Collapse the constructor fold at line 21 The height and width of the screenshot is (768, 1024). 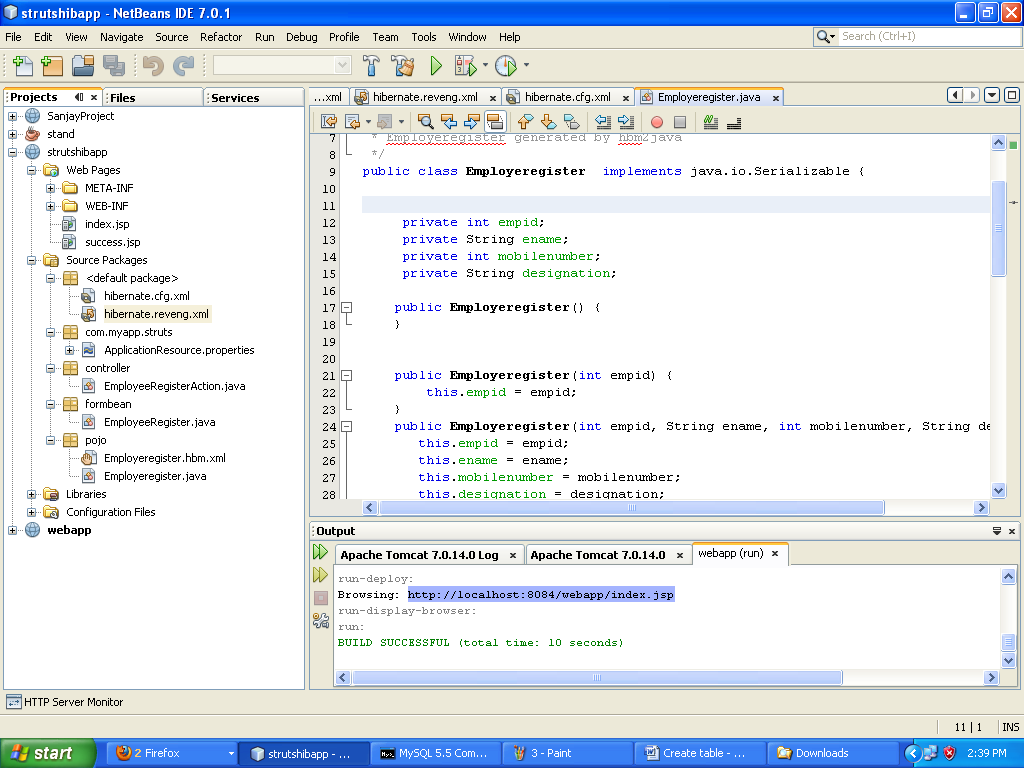pyautogui.click(x=344, y=375)
